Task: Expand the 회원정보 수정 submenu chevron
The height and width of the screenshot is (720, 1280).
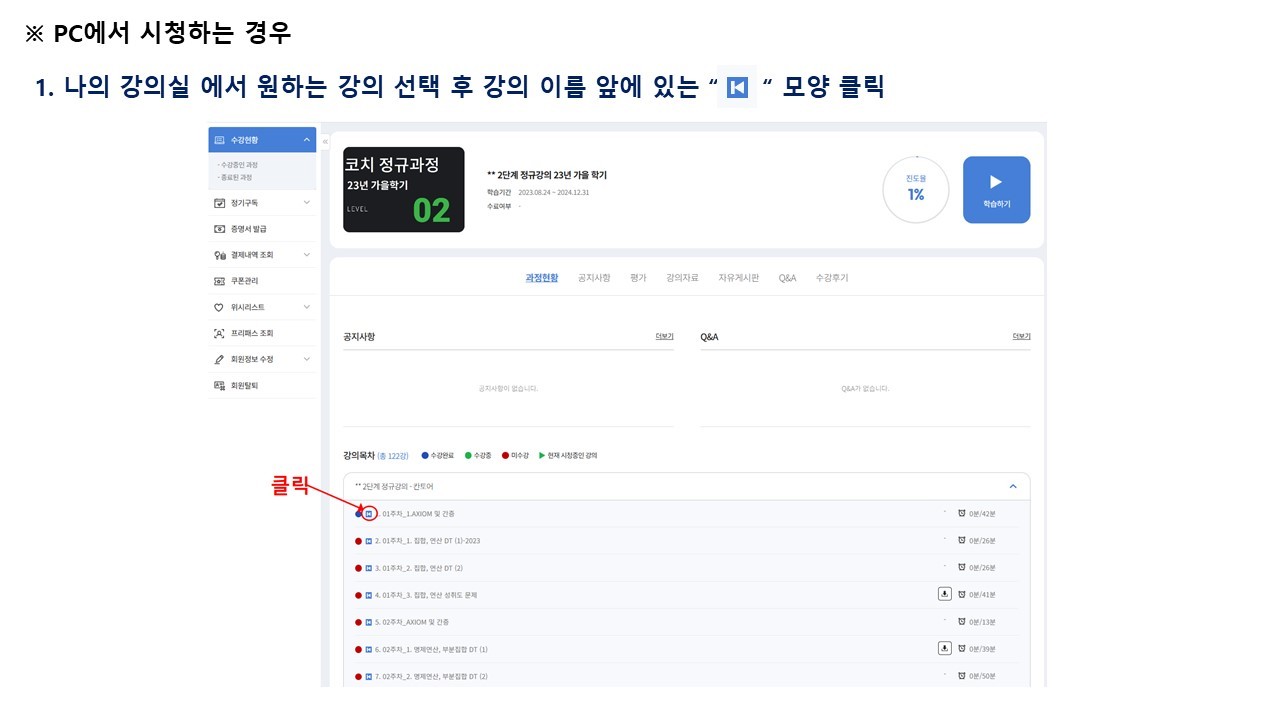Action: click(306, 359)
